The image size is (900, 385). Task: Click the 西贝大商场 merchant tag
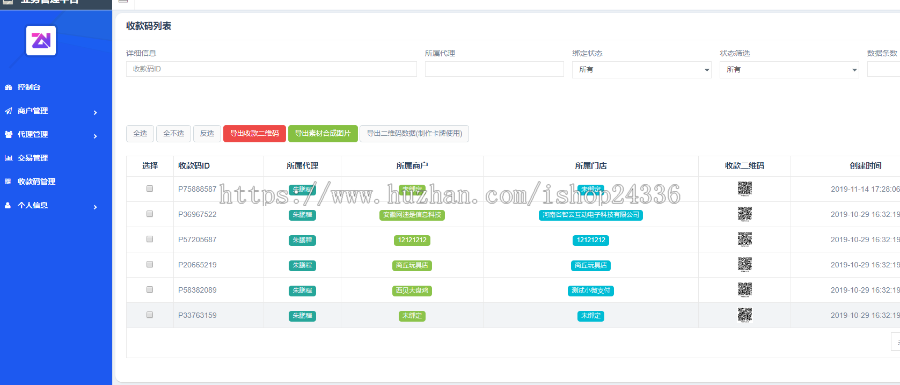pos(412,291)
